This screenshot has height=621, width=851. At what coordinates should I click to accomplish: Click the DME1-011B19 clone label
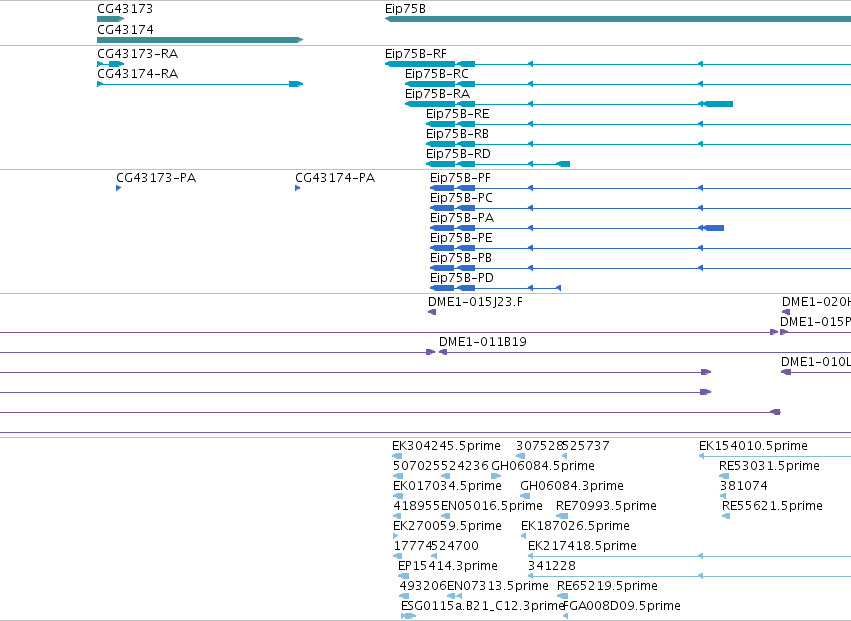[483, 342]
